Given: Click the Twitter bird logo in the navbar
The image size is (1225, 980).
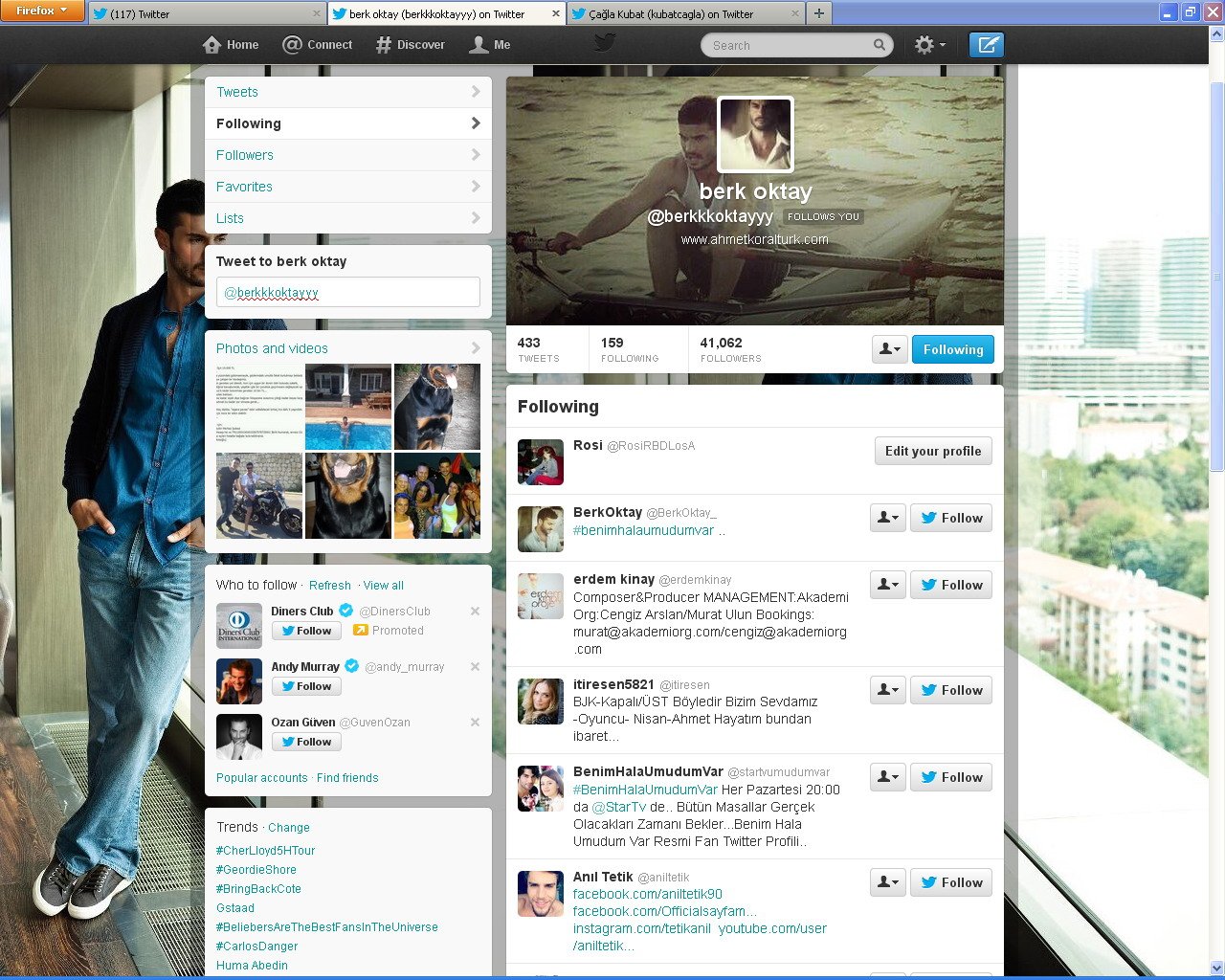Looking at the screenshot, I should 604,42.
